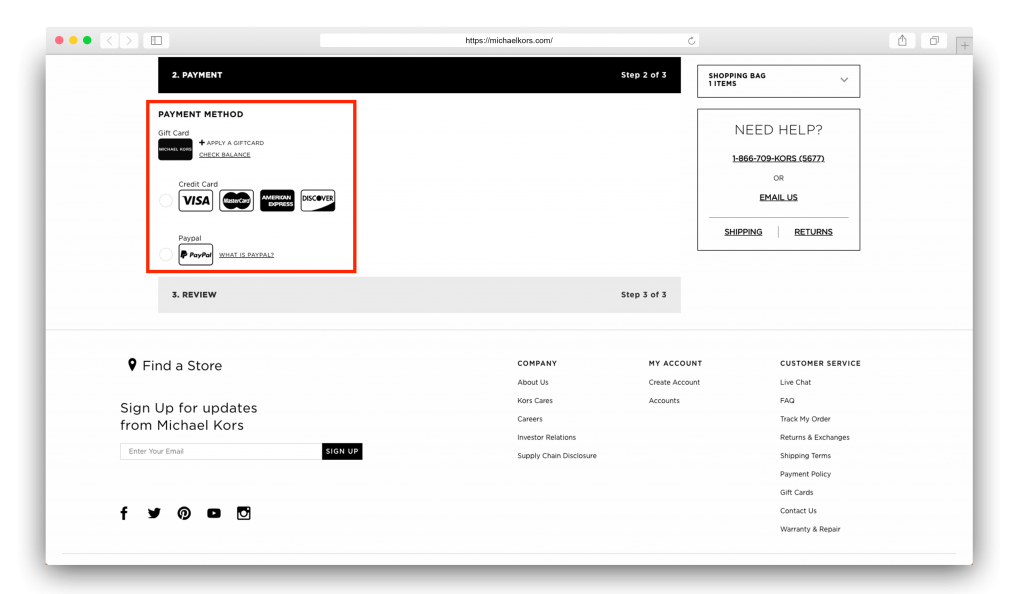Open the Pinterest social icon
Viewport: 1024px width, 594px height.
184,513
